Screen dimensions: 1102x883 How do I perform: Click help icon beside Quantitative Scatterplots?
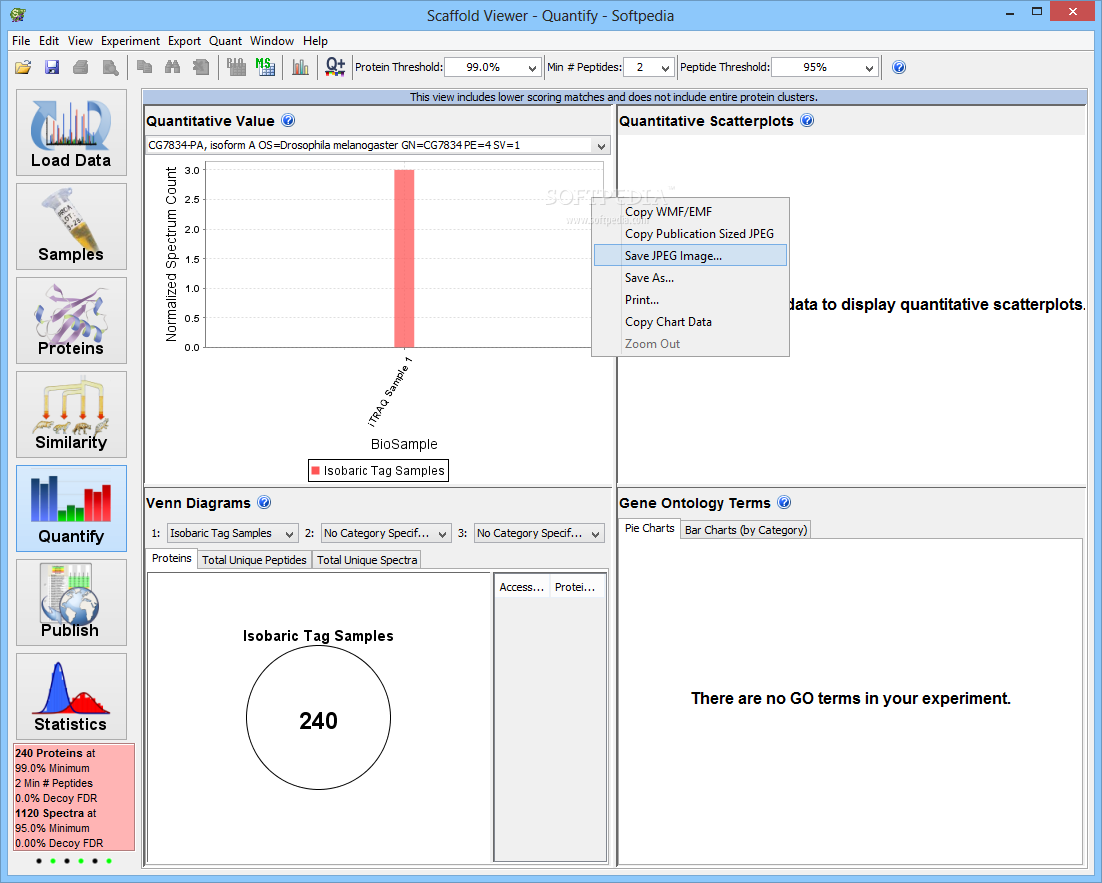click(x=808, y=121)
